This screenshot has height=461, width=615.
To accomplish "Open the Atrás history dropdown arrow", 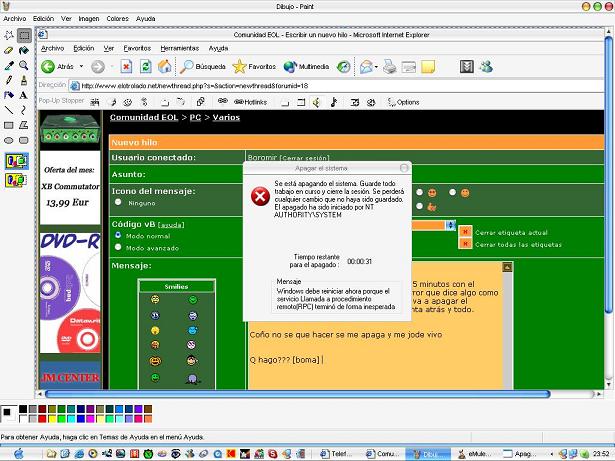I will [82, 66].
